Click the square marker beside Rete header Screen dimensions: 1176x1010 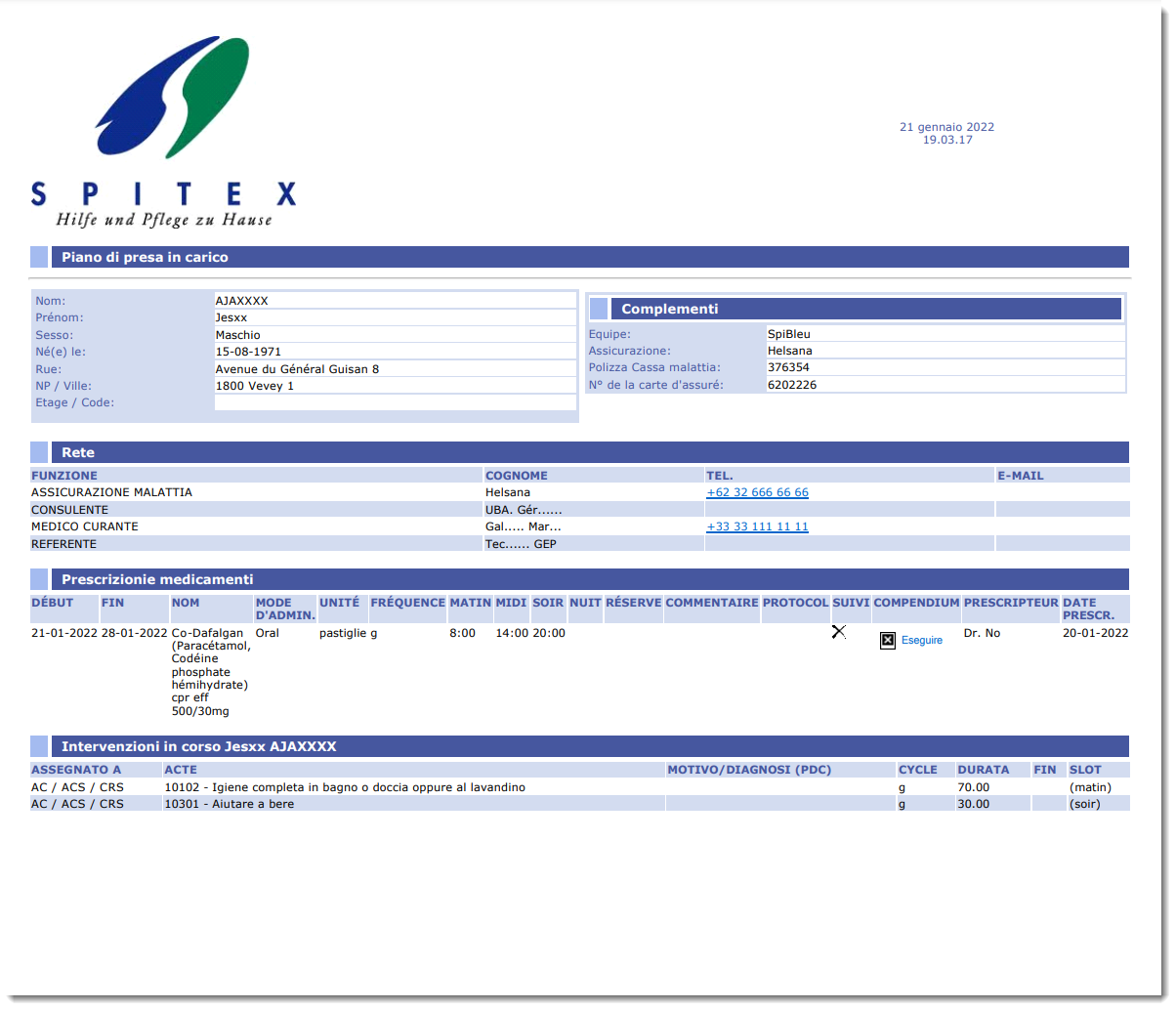39,452
